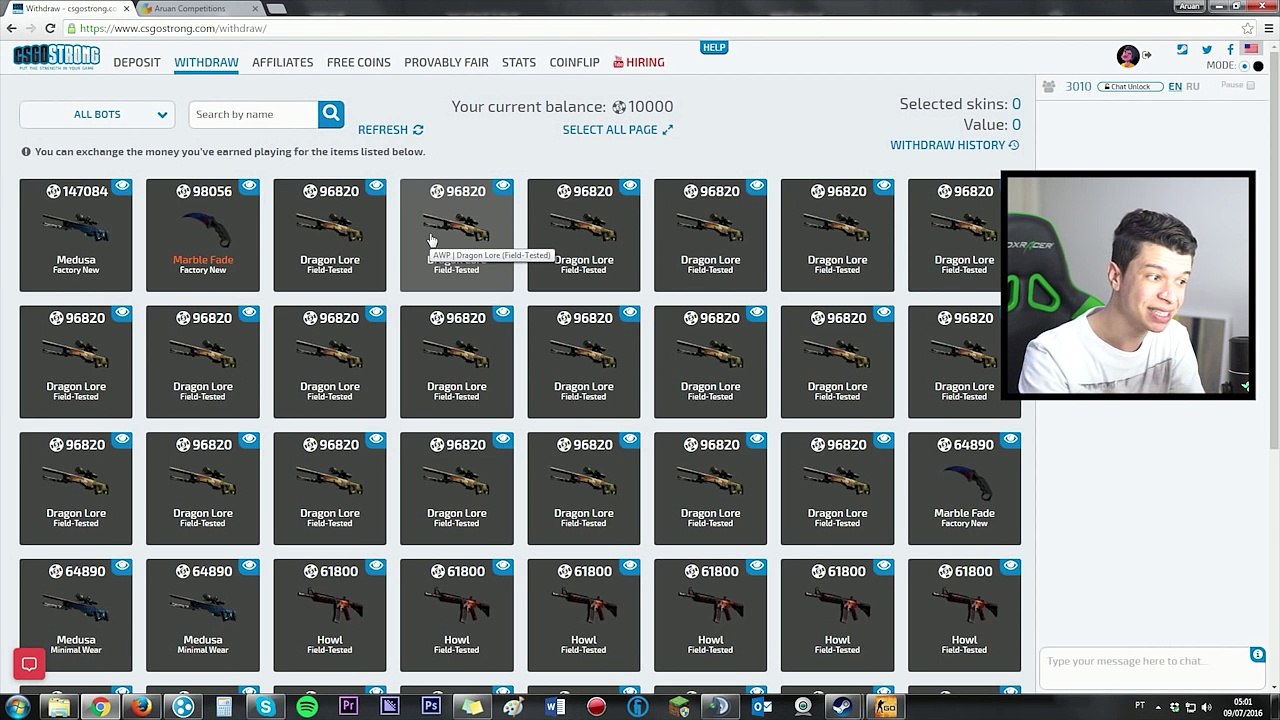Open Photoshop from the taskbar

(x=431, y=707)
